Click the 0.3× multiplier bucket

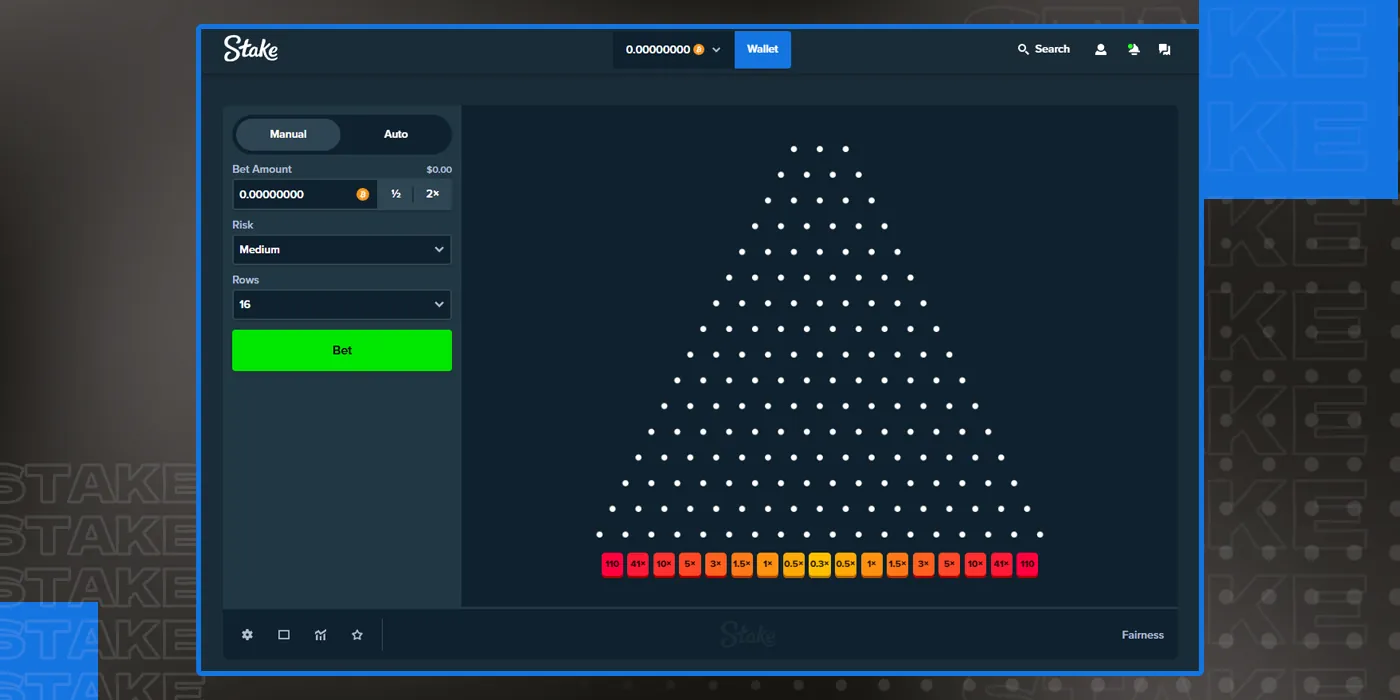[x=820, y=564]
